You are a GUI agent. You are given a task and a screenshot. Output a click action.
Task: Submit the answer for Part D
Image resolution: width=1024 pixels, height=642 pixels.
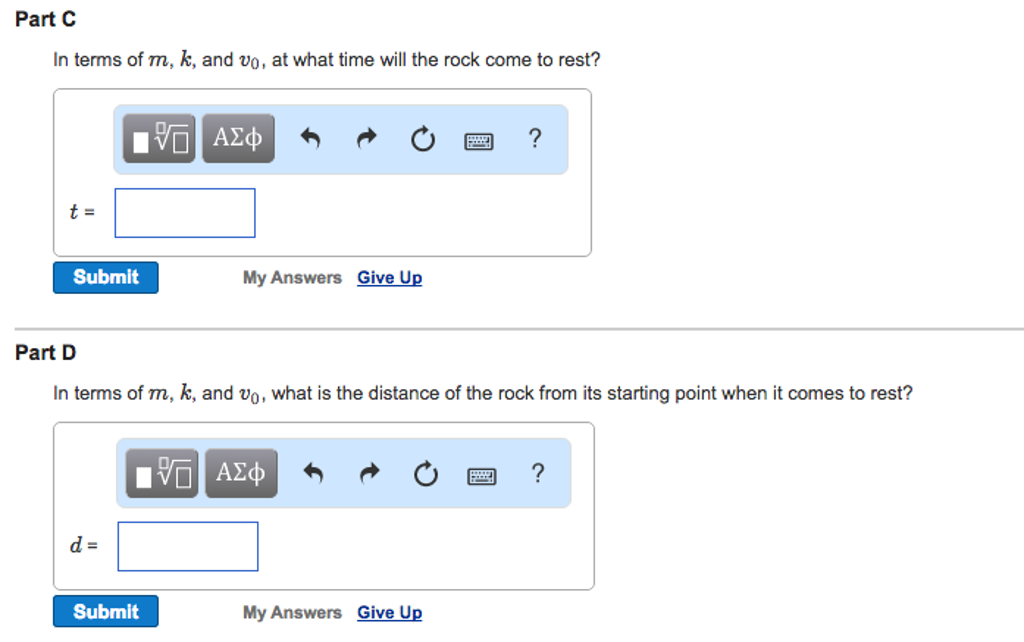pyautogui.click(x=105, y=611)
